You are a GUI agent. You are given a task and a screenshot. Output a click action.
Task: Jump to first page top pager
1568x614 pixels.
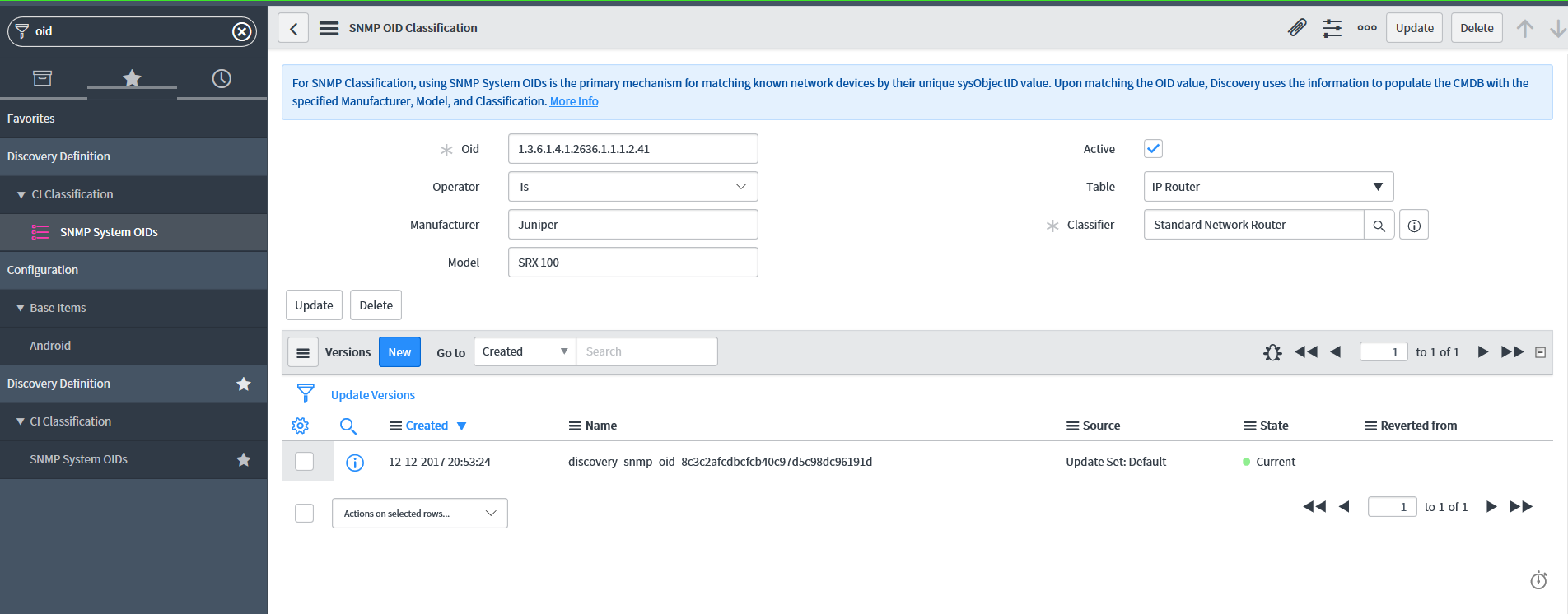(1306, 351)
